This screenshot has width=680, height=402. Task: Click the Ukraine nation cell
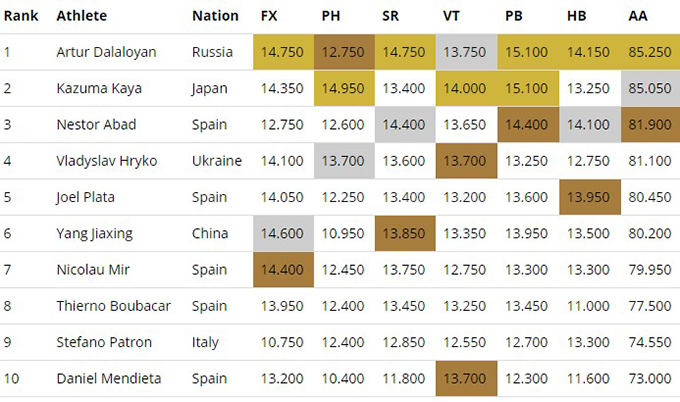216,161
